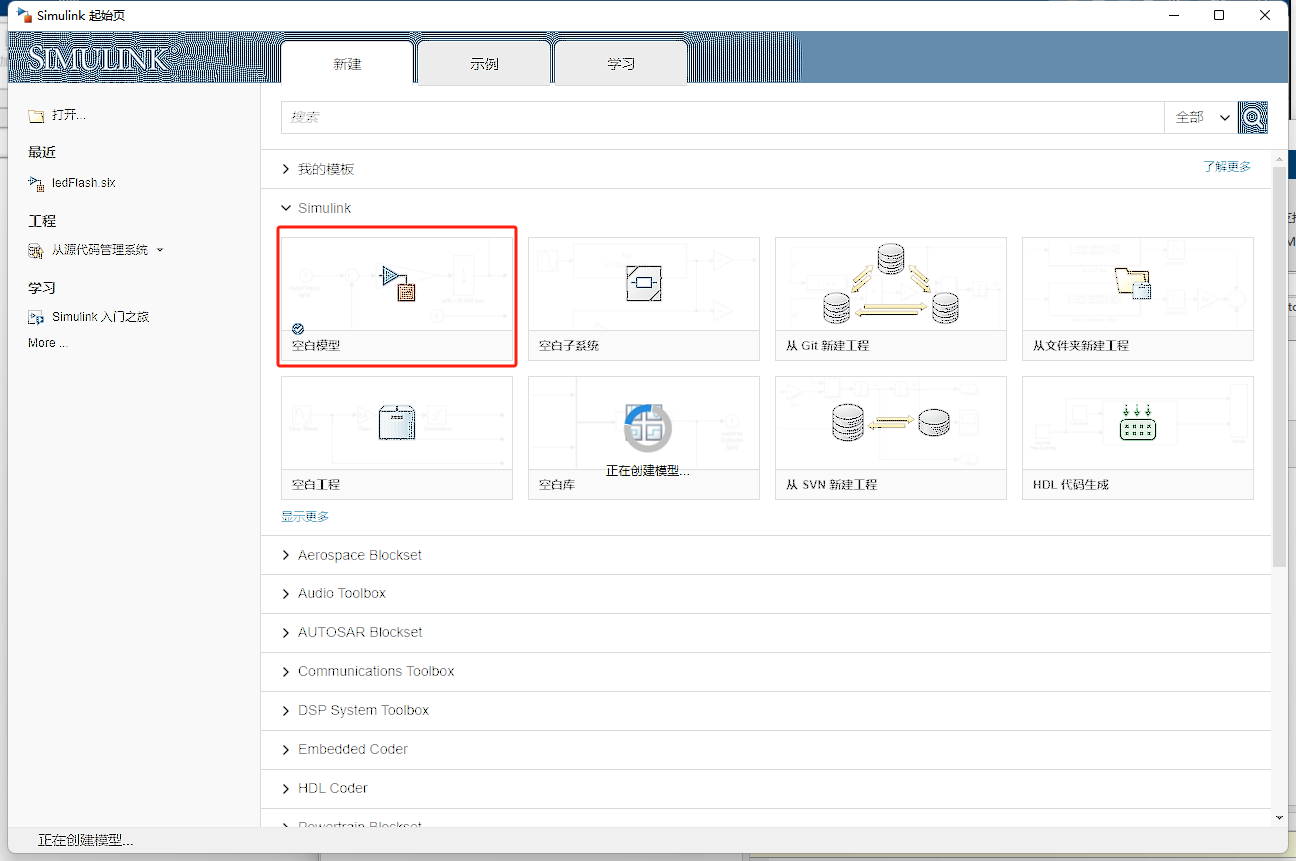
Task: Click the 工程 heading in sidebar
Action: pos(42,221)
